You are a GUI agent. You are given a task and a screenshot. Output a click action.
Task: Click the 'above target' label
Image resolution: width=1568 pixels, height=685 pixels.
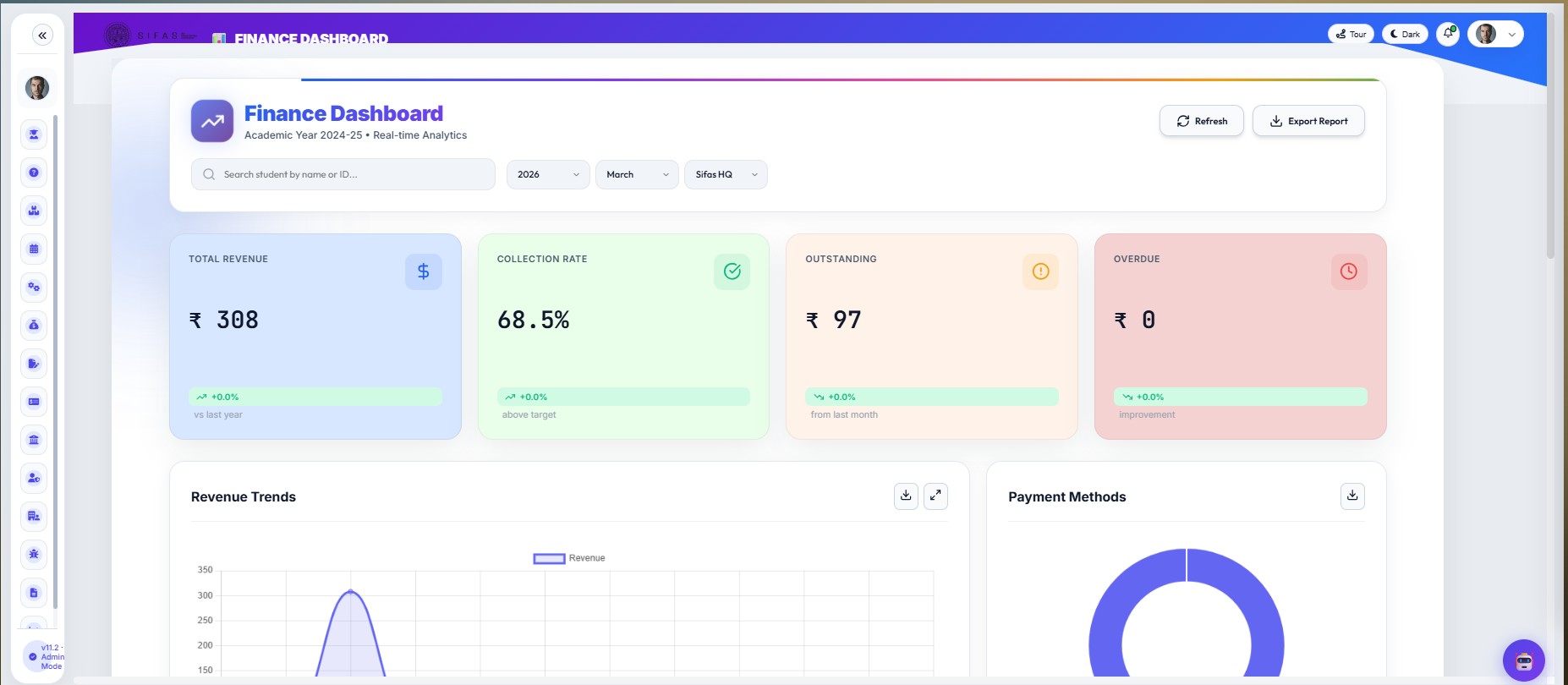529,414
